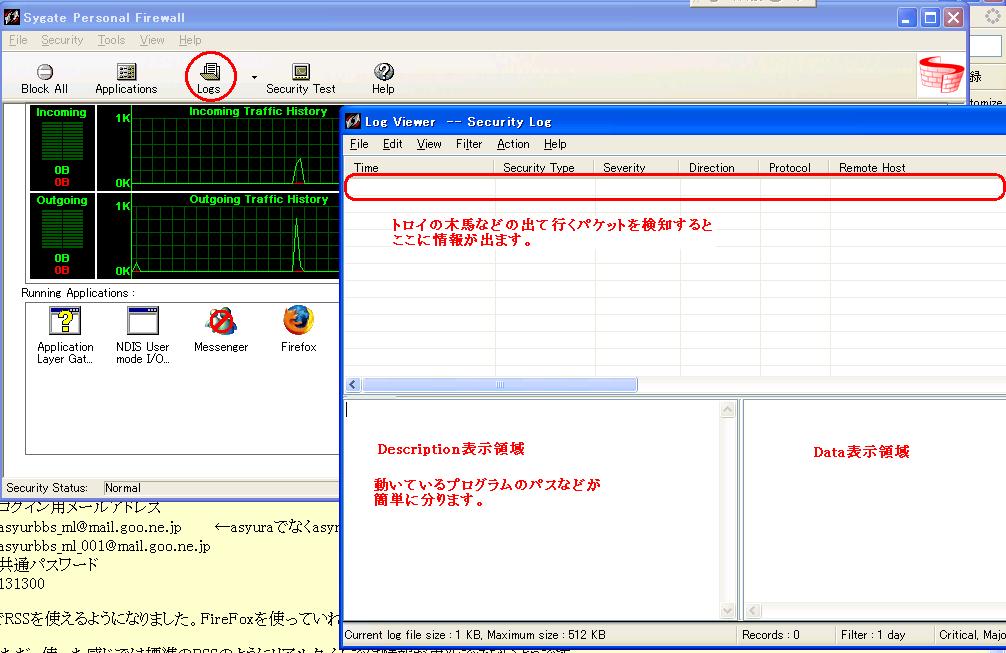Sort log by Protocol column header
1006x653 pixels.
pyautogui.click(x=794, y=167)
